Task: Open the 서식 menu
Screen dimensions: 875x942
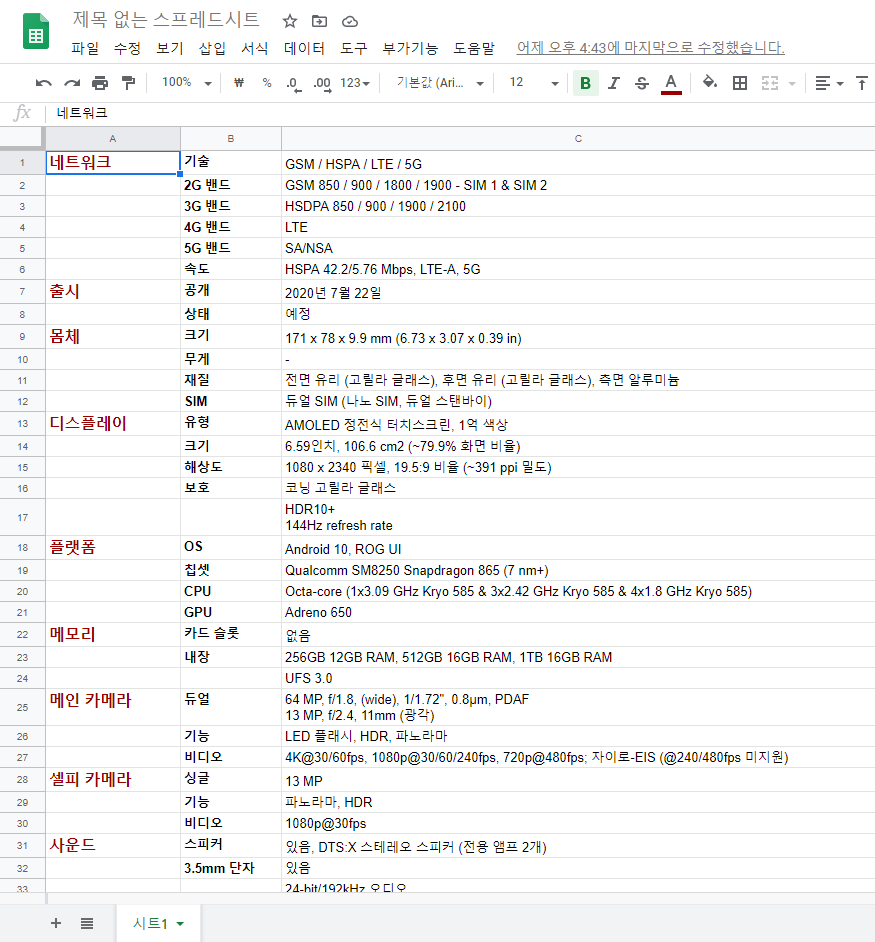Action: 254,48
